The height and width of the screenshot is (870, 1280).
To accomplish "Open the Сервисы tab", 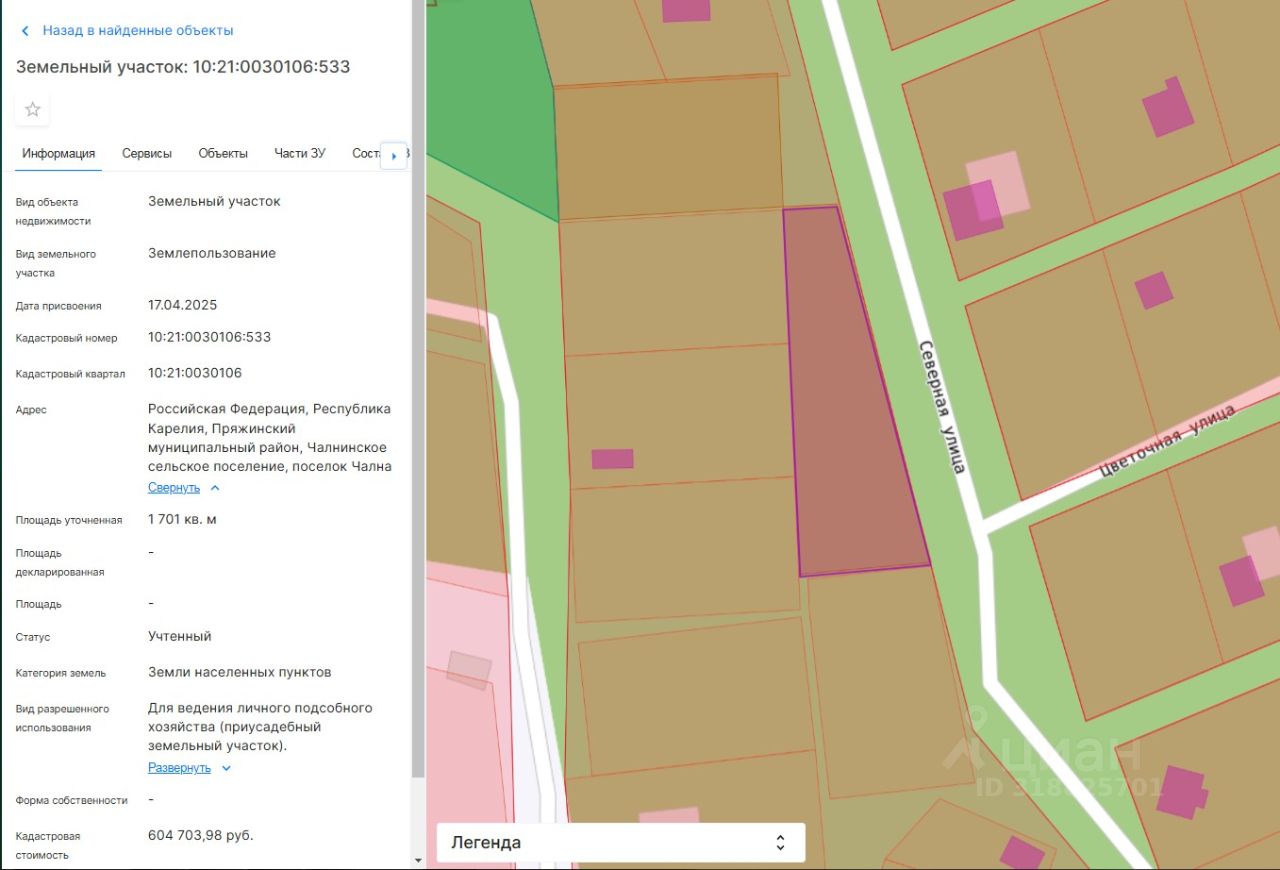I will click(x=147, y=153).
